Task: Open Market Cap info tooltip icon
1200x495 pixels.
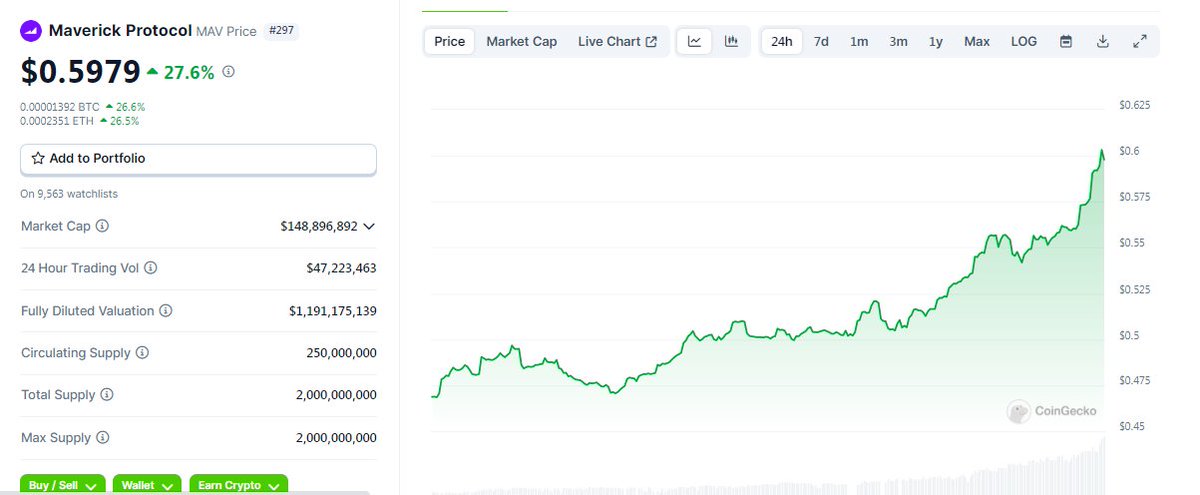Action: [102, 226]
